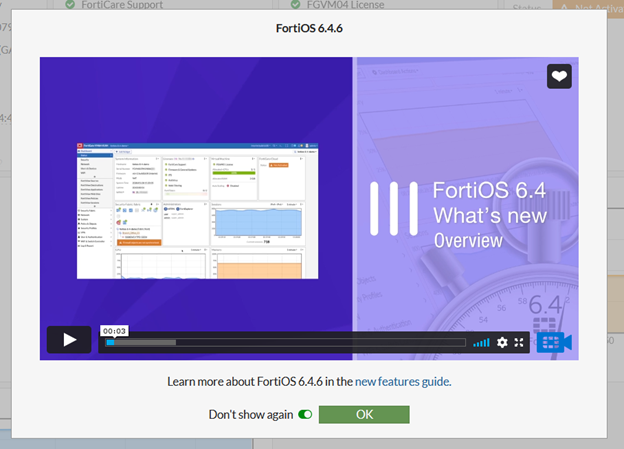Toggle the Don't show again switch
This screenshot has height=449, width=624.
(305, 414)
